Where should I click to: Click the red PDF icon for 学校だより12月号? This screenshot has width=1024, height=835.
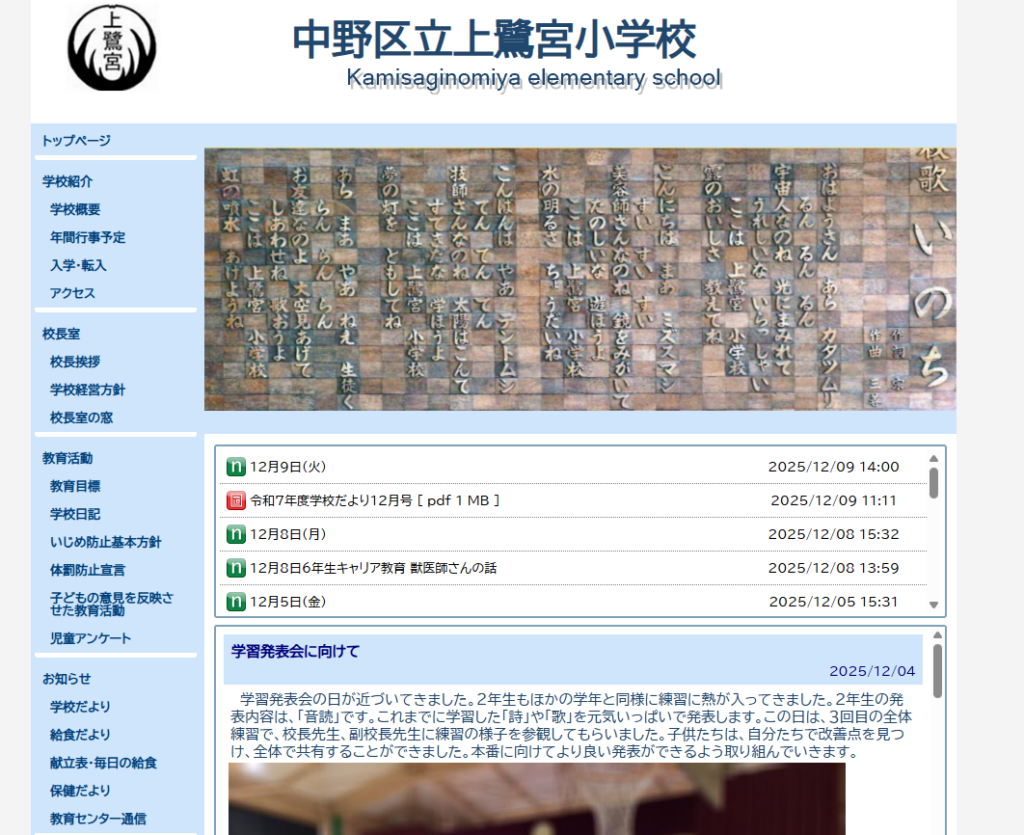236,500
